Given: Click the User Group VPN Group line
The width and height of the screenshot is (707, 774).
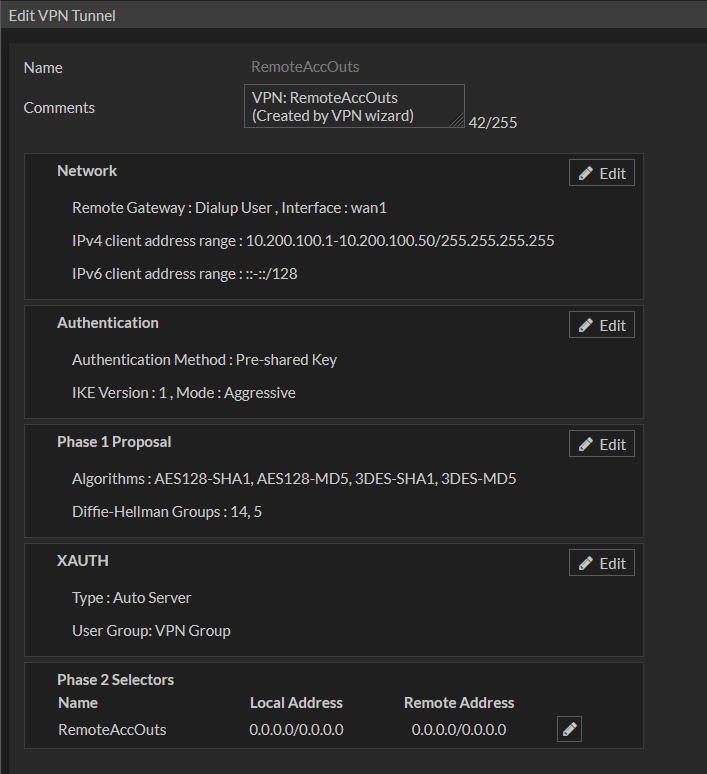Looking at the screenshot, I should [151, 631].
